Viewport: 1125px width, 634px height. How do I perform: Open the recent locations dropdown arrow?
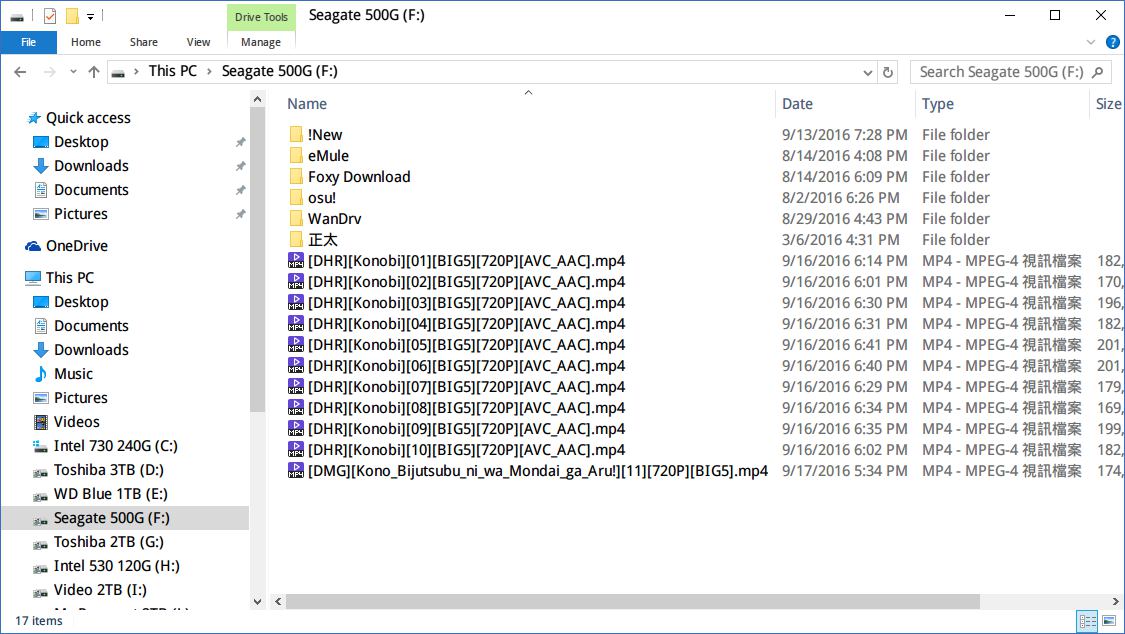click(x=72, y=72)
